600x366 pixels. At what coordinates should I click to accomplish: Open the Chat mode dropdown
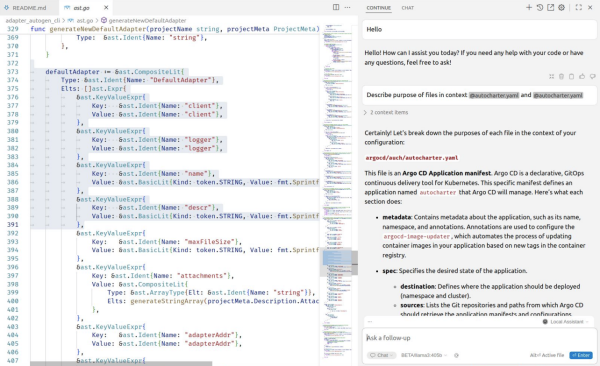click(382, 355)
